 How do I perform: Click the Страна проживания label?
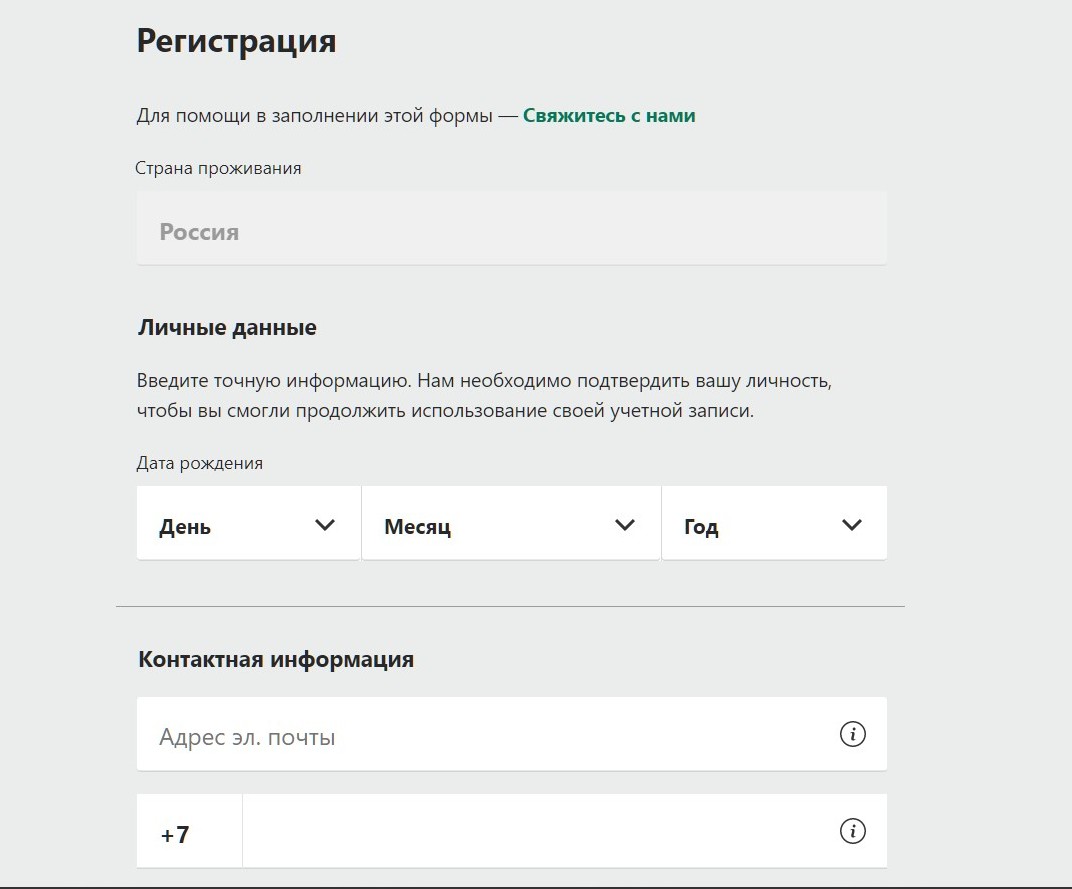pyautogui.click(x=218, y=168)
